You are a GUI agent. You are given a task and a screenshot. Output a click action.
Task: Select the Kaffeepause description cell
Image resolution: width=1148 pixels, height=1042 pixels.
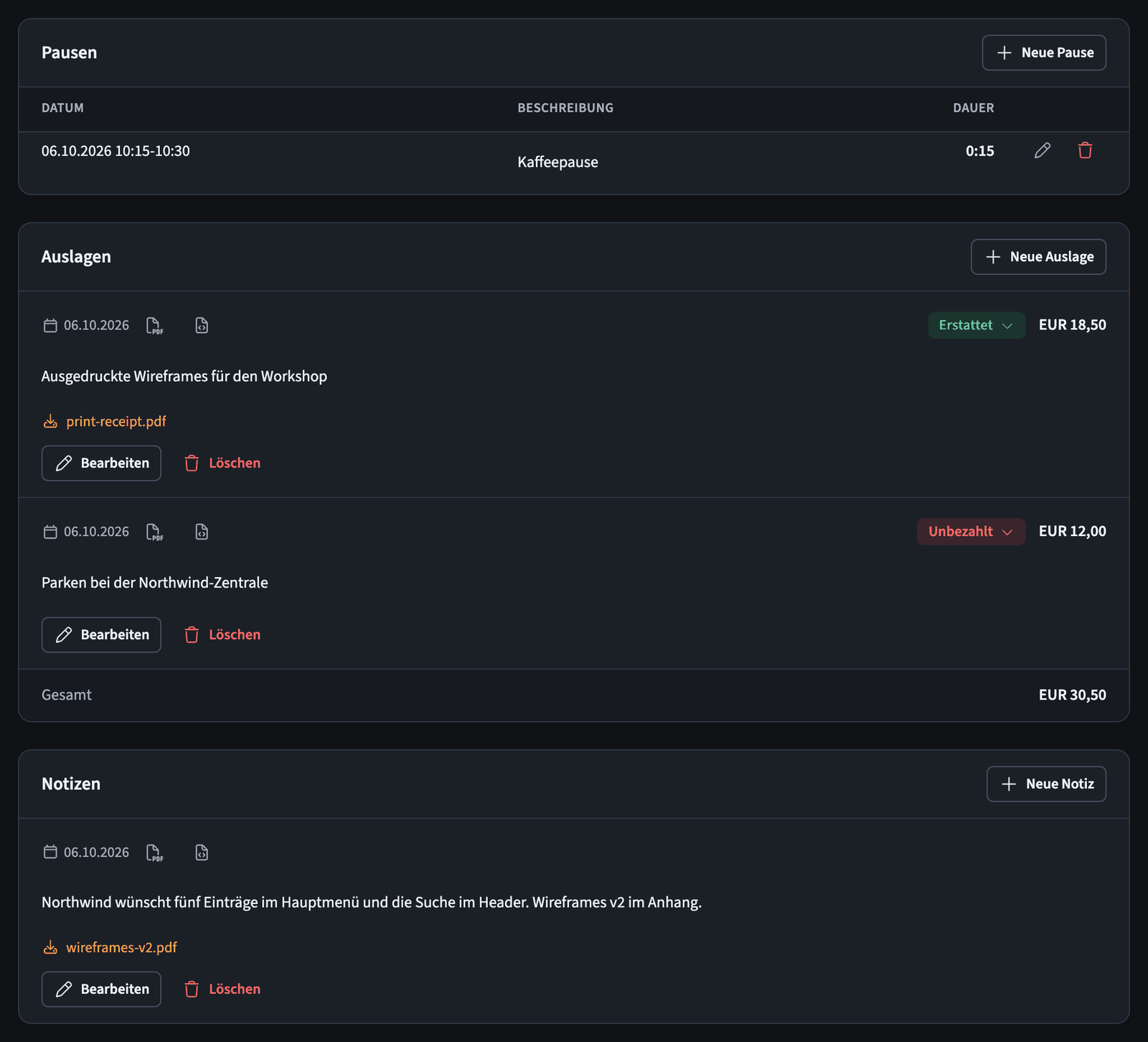(557, 162)
